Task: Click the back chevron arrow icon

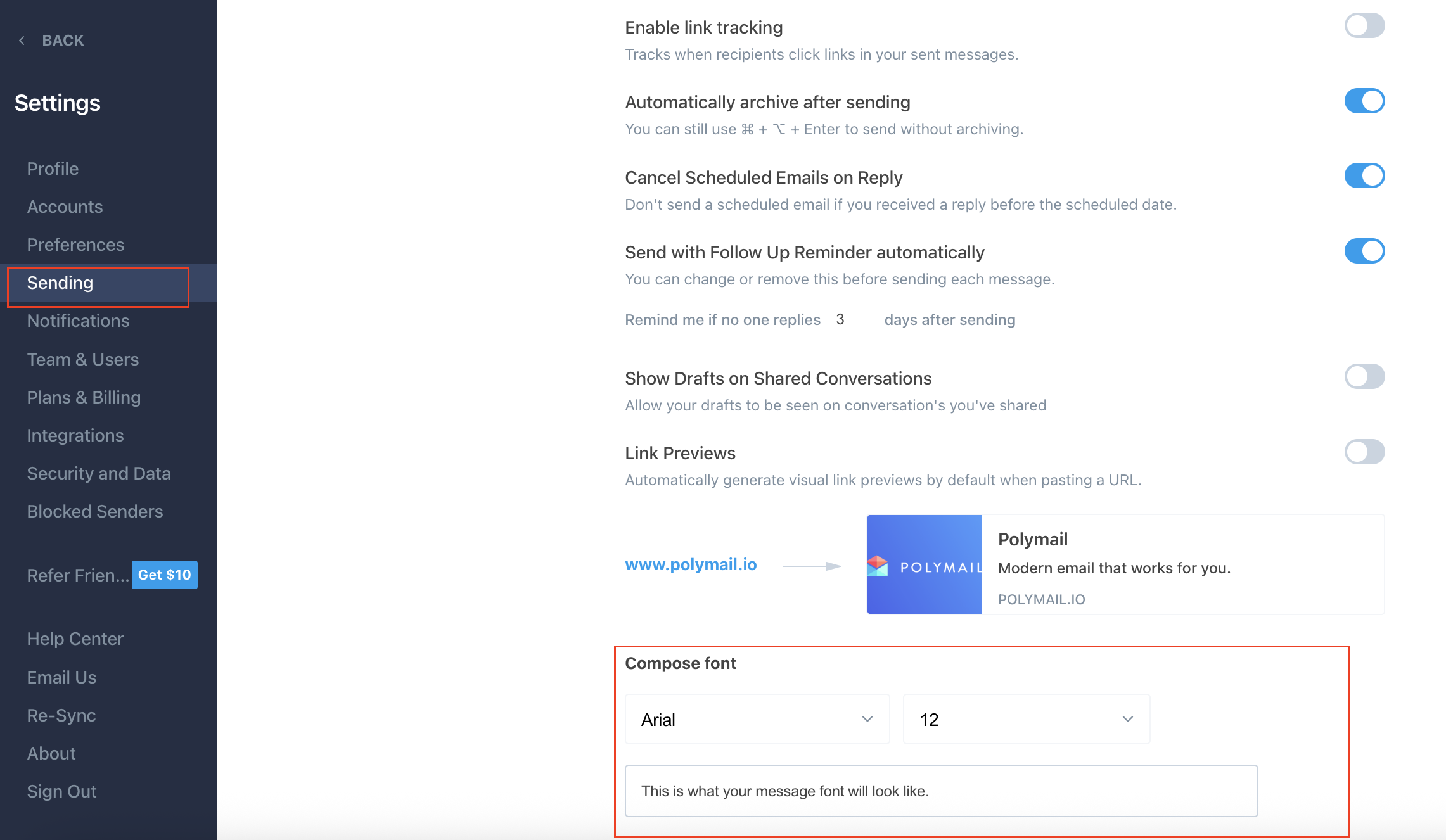Action: (x=22, y=41)
